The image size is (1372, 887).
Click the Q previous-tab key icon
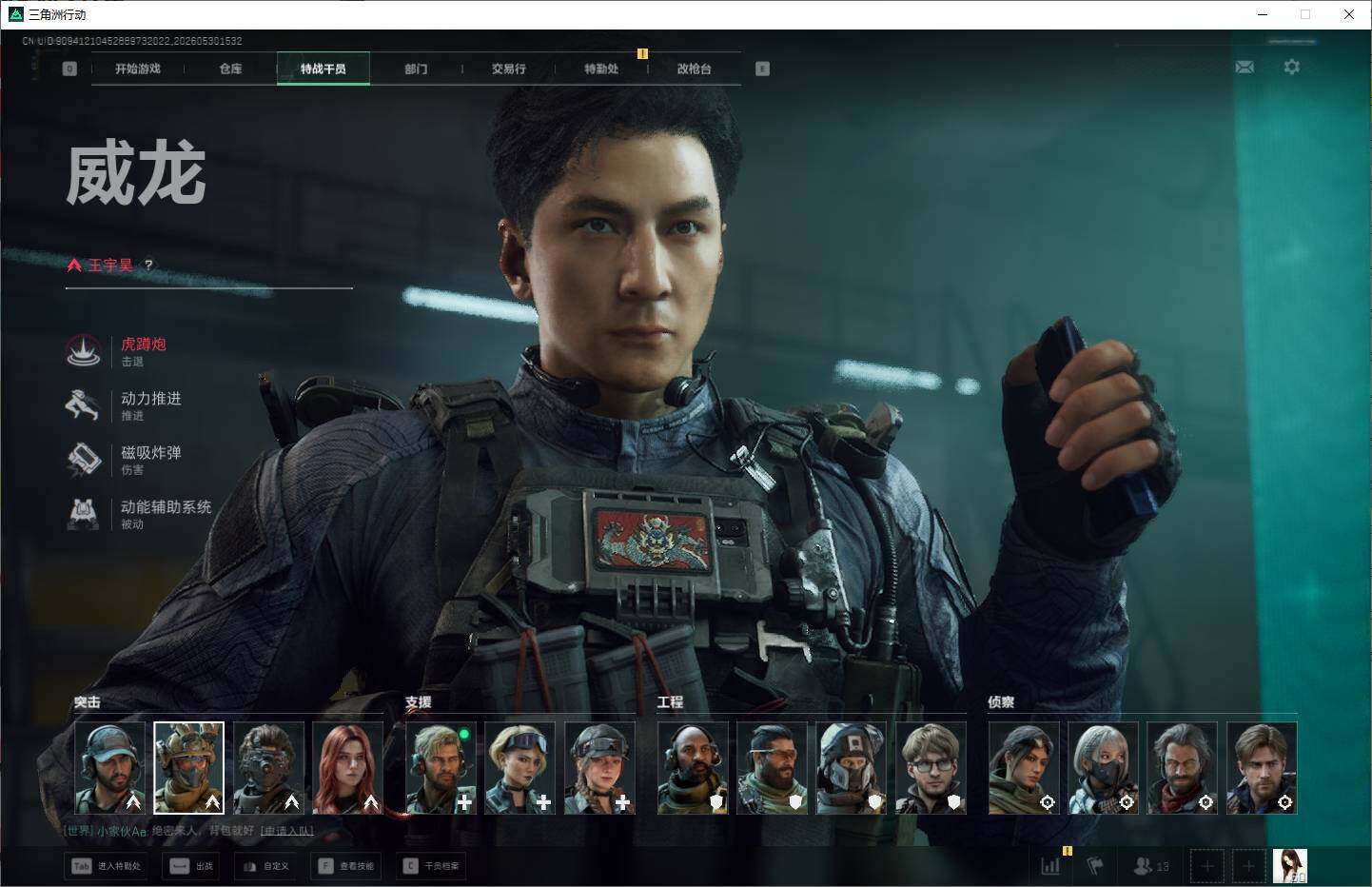[69, 69]
